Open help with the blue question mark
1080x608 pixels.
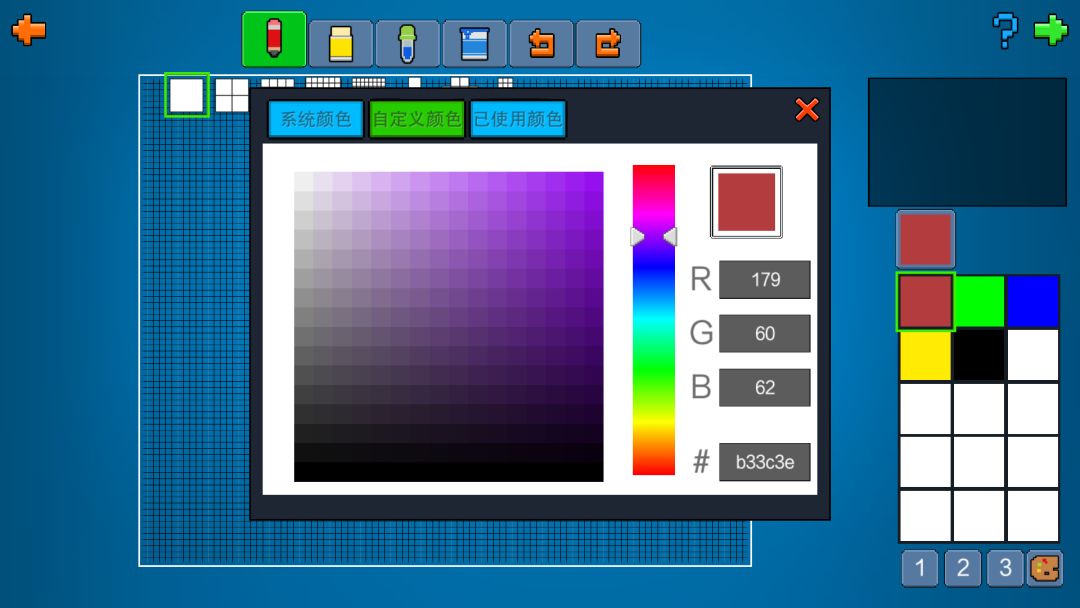(1005, 31)
